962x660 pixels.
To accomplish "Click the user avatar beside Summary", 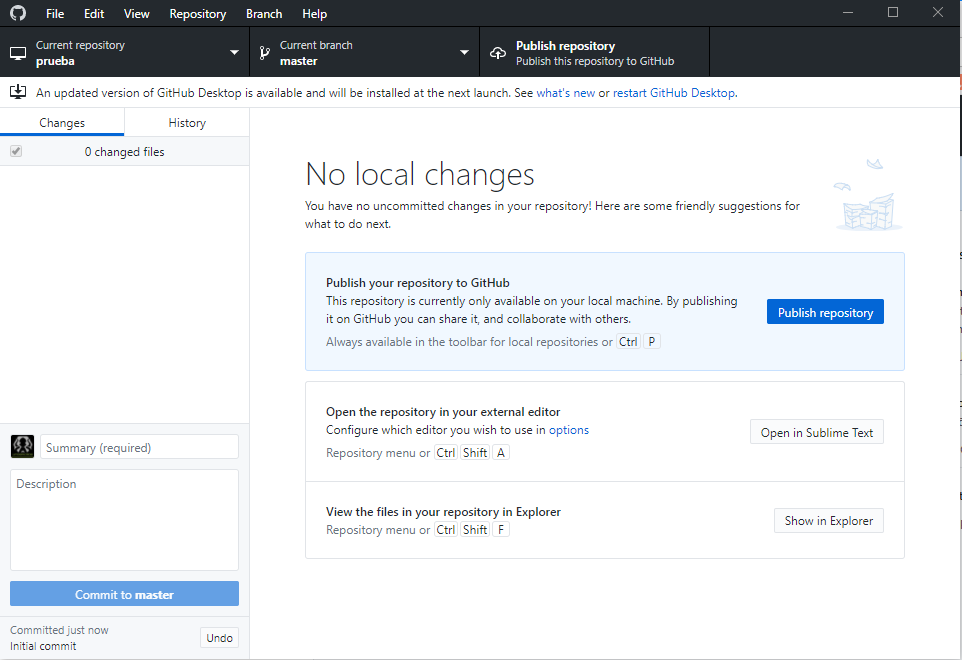I will [23, 447].
